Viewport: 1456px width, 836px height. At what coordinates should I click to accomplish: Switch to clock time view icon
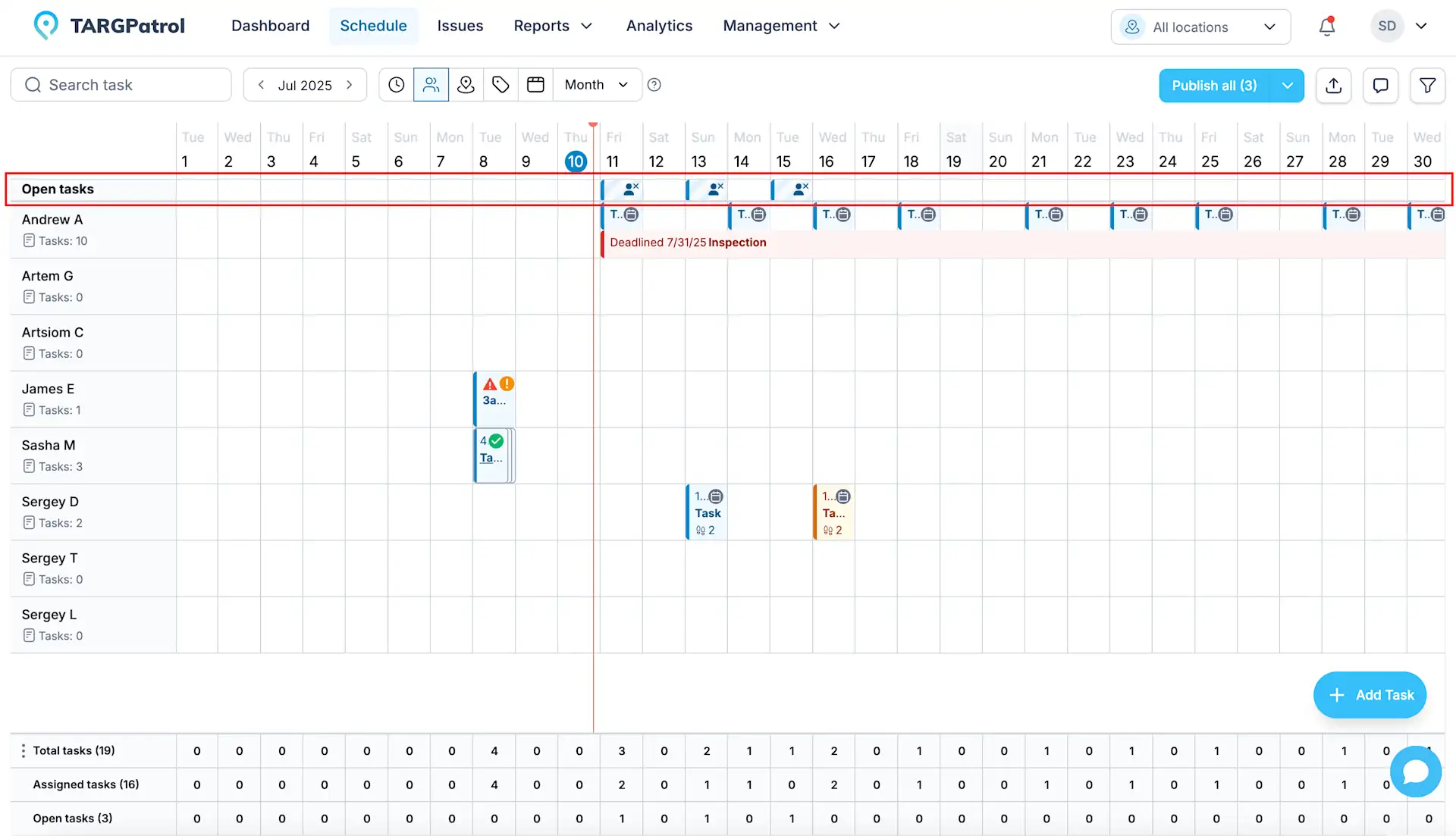396,85
